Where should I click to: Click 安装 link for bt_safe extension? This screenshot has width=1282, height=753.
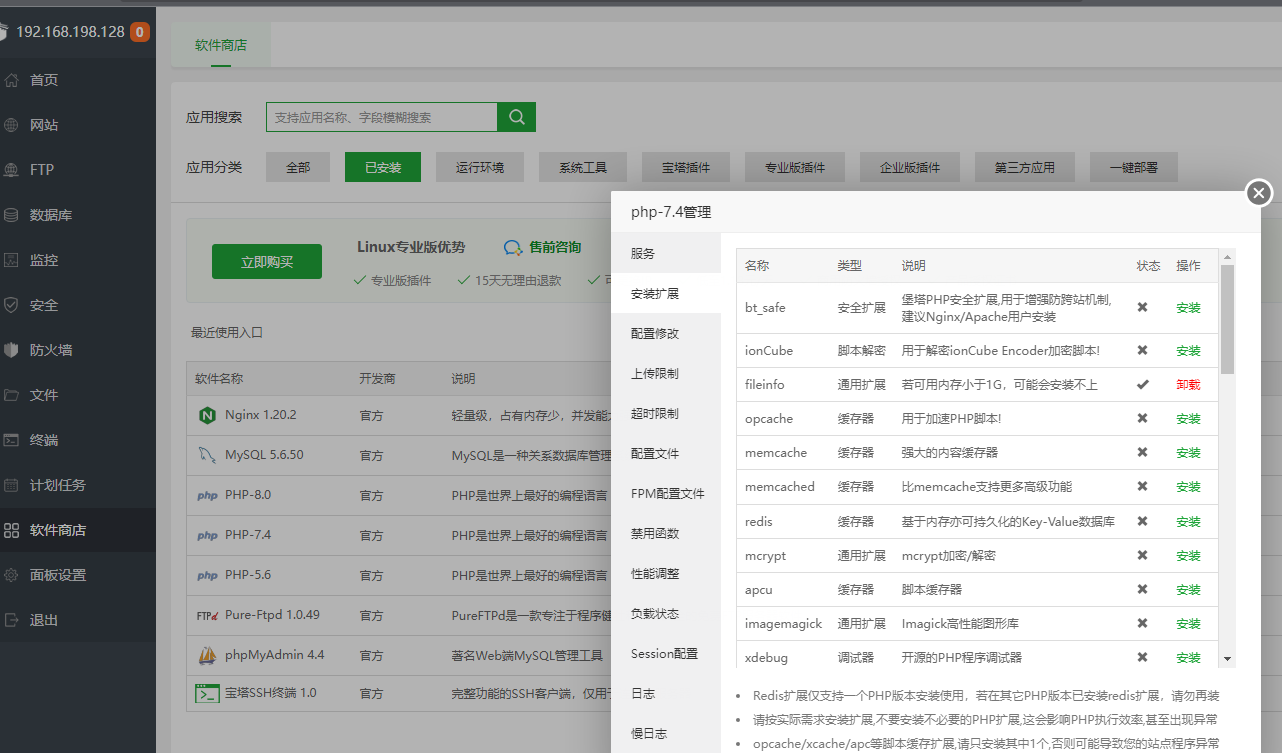point(1188,308)
